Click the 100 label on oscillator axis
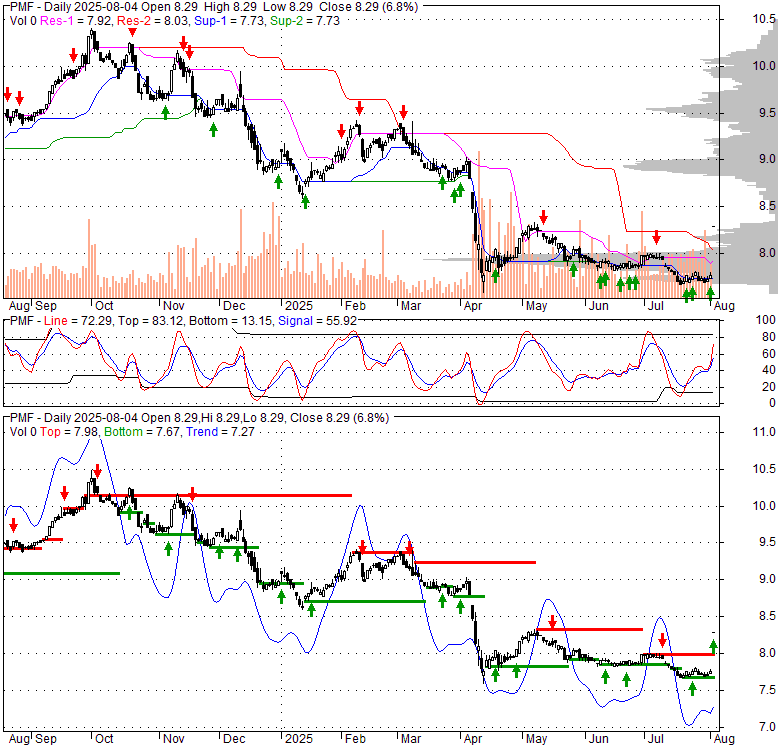Image resolution: width=780 pixels, height=745 pixels. 766,320
